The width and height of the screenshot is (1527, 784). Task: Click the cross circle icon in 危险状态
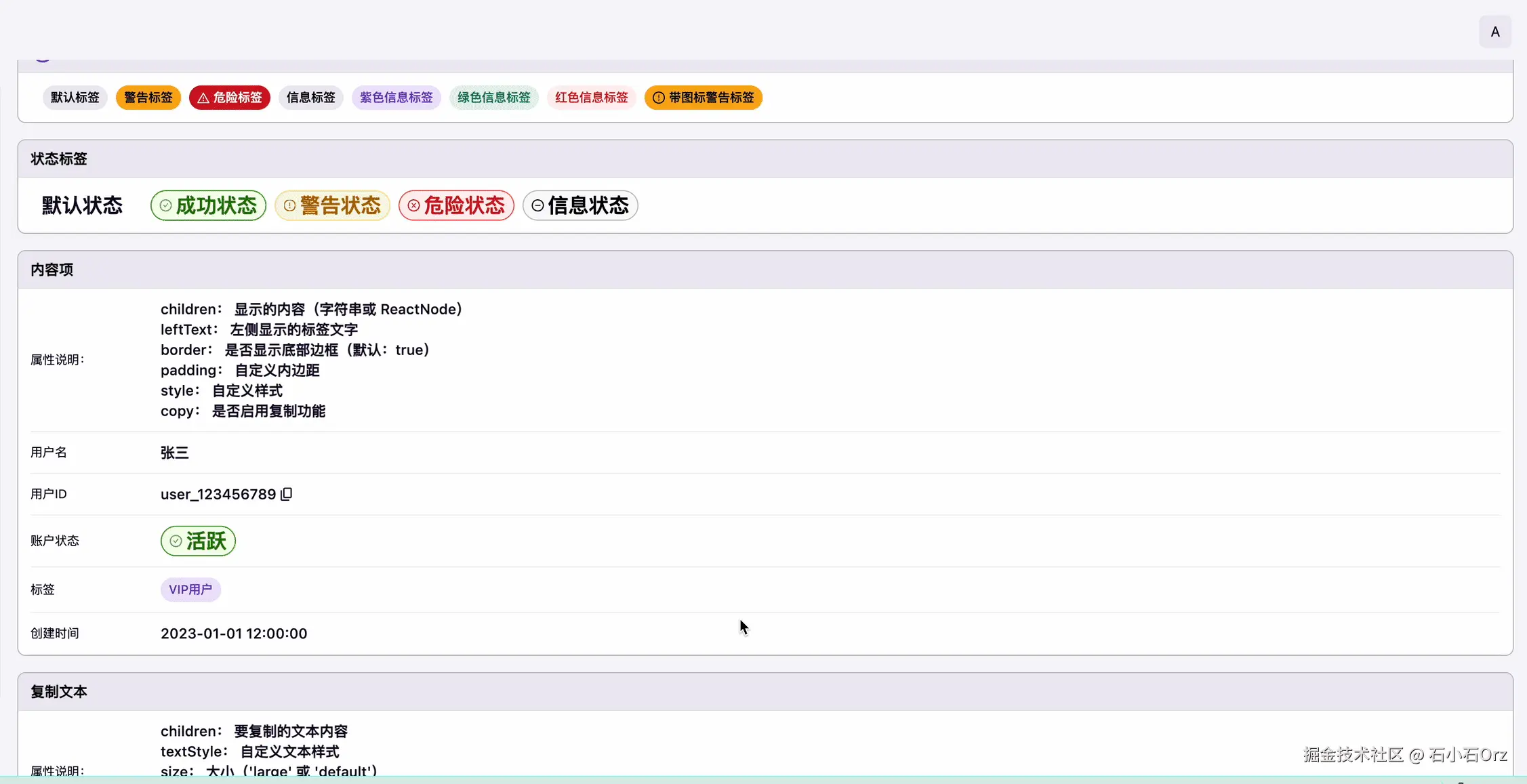coord(413,205)
